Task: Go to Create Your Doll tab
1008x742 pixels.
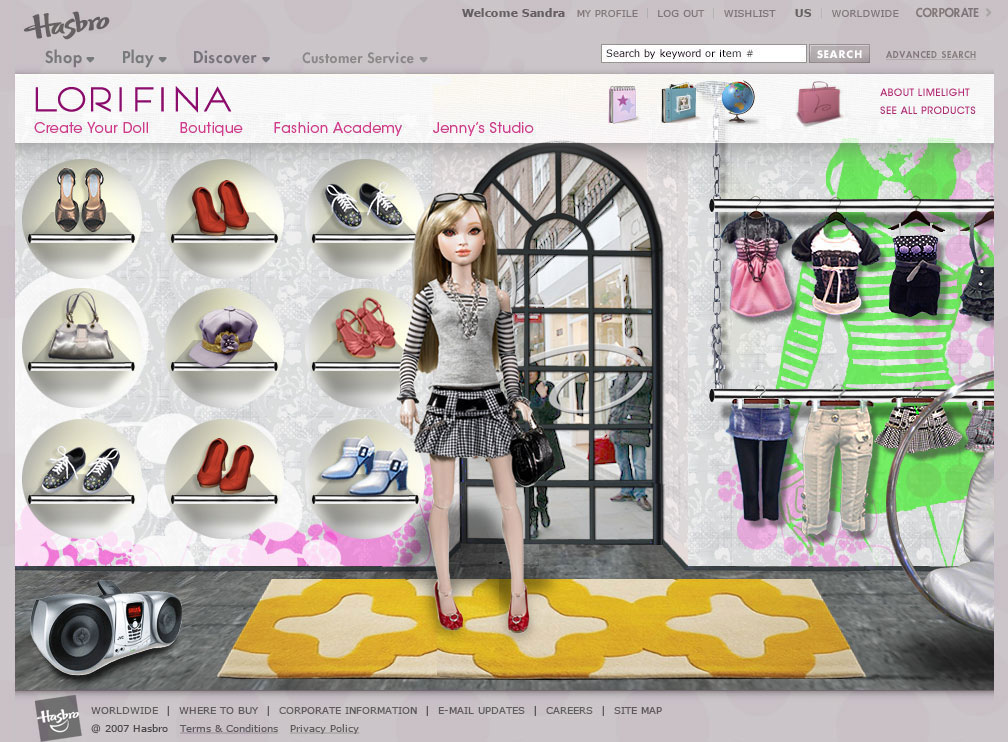Action: coord(91,128)
